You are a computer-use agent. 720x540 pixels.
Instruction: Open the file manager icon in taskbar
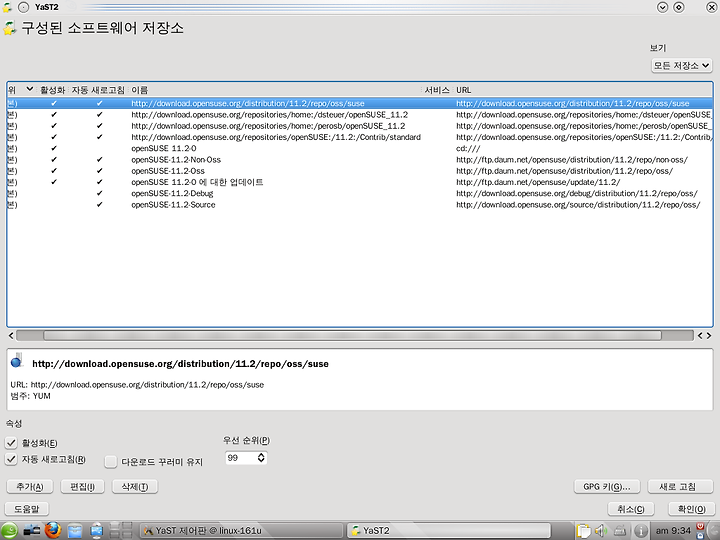coord(75,531)
